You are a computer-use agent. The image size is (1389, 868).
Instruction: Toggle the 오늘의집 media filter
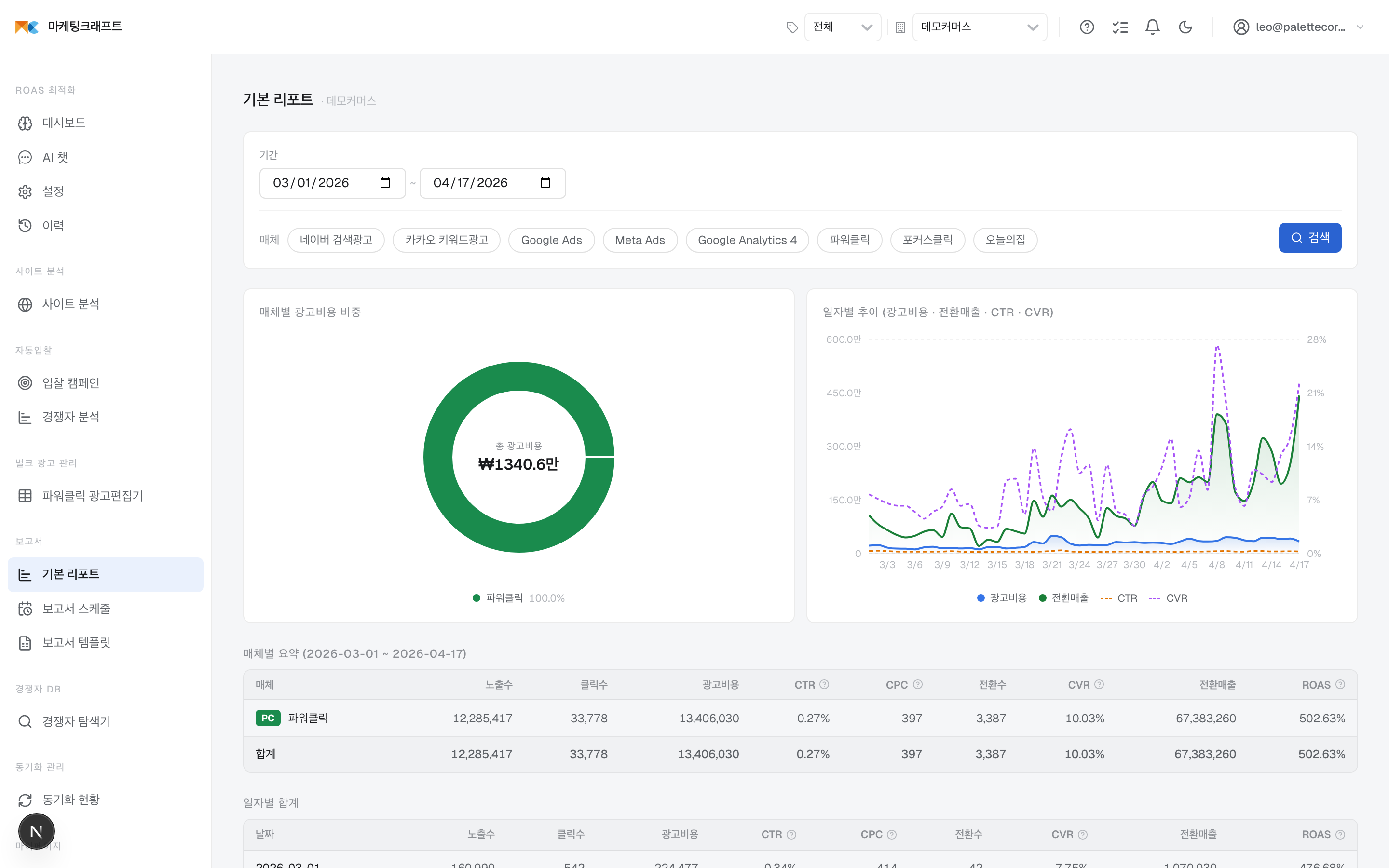point(1005,240)
